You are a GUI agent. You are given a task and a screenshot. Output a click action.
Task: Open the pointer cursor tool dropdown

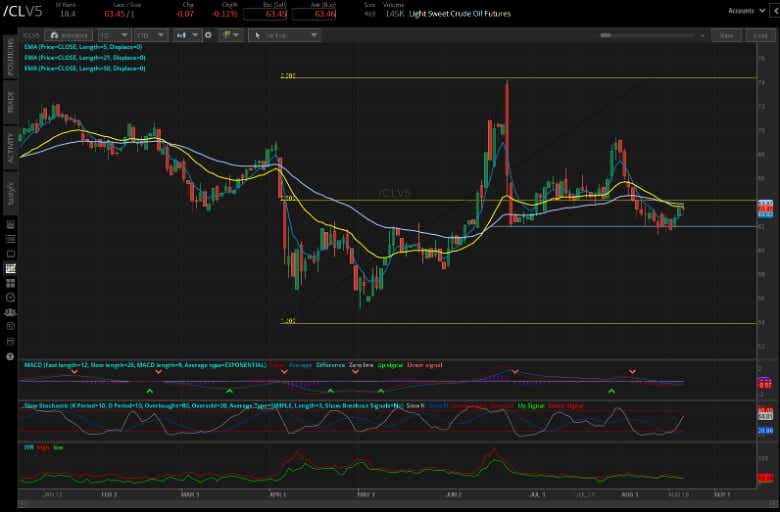tap(284, 35)
